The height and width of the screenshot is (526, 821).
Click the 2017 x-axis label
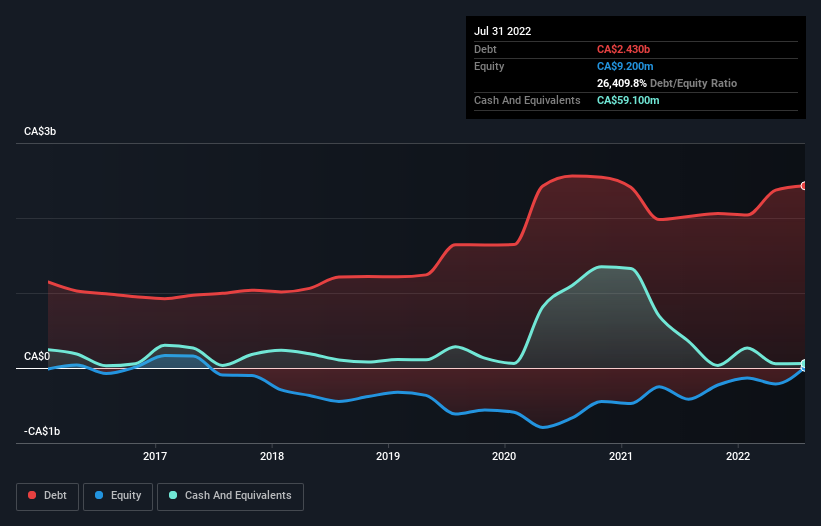pyautogui.click(x=155, y=456)
